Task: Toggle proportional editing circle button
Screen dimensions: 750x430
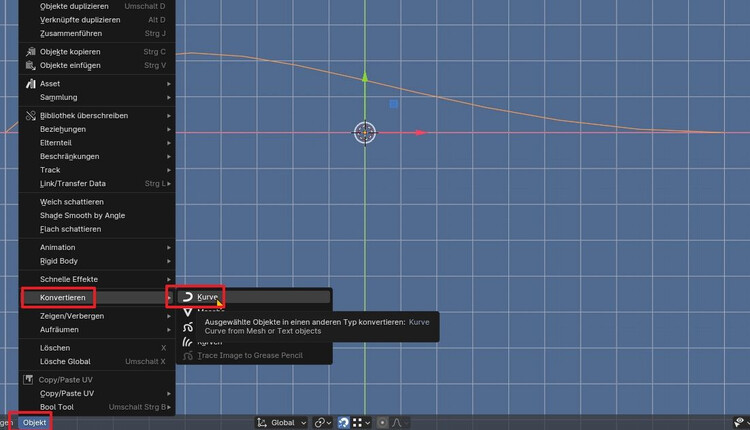Action: click(x=382, y=423)
